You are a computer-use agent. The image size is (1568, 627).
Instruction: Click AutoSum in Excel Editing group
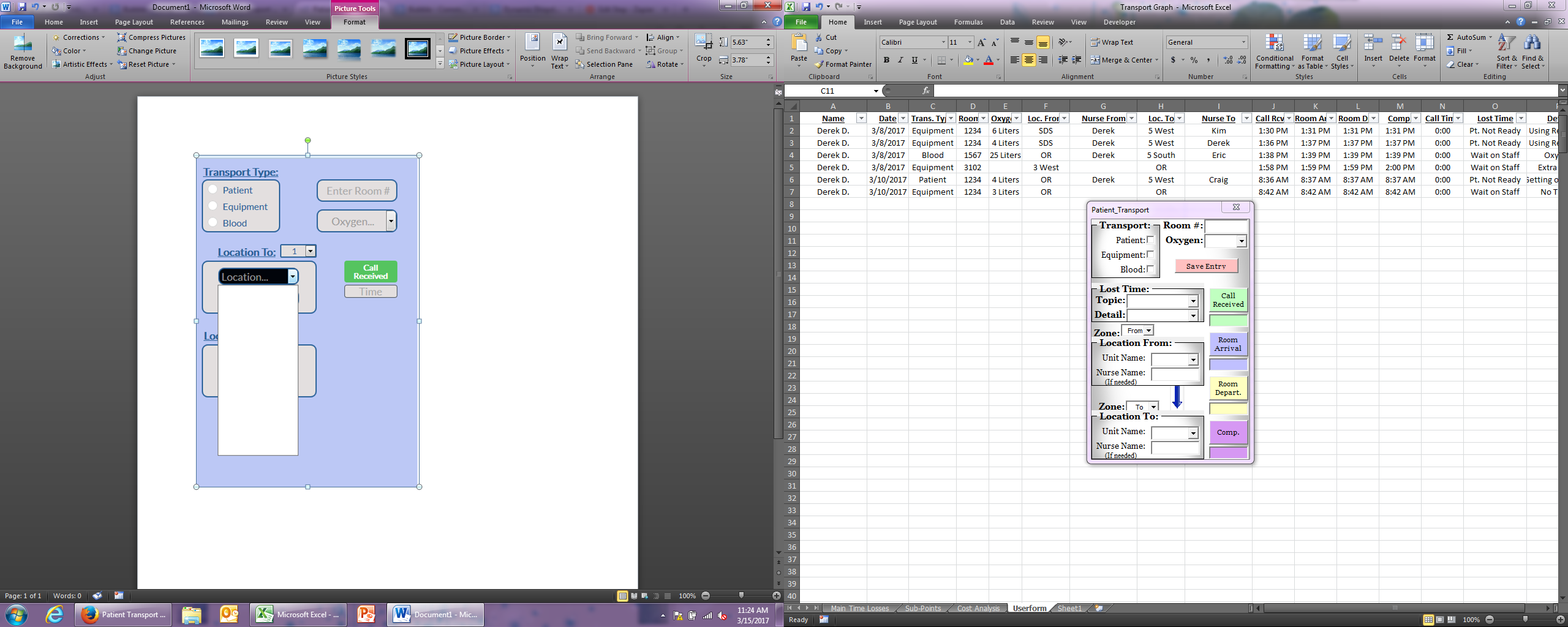(x=1468, y=37)
